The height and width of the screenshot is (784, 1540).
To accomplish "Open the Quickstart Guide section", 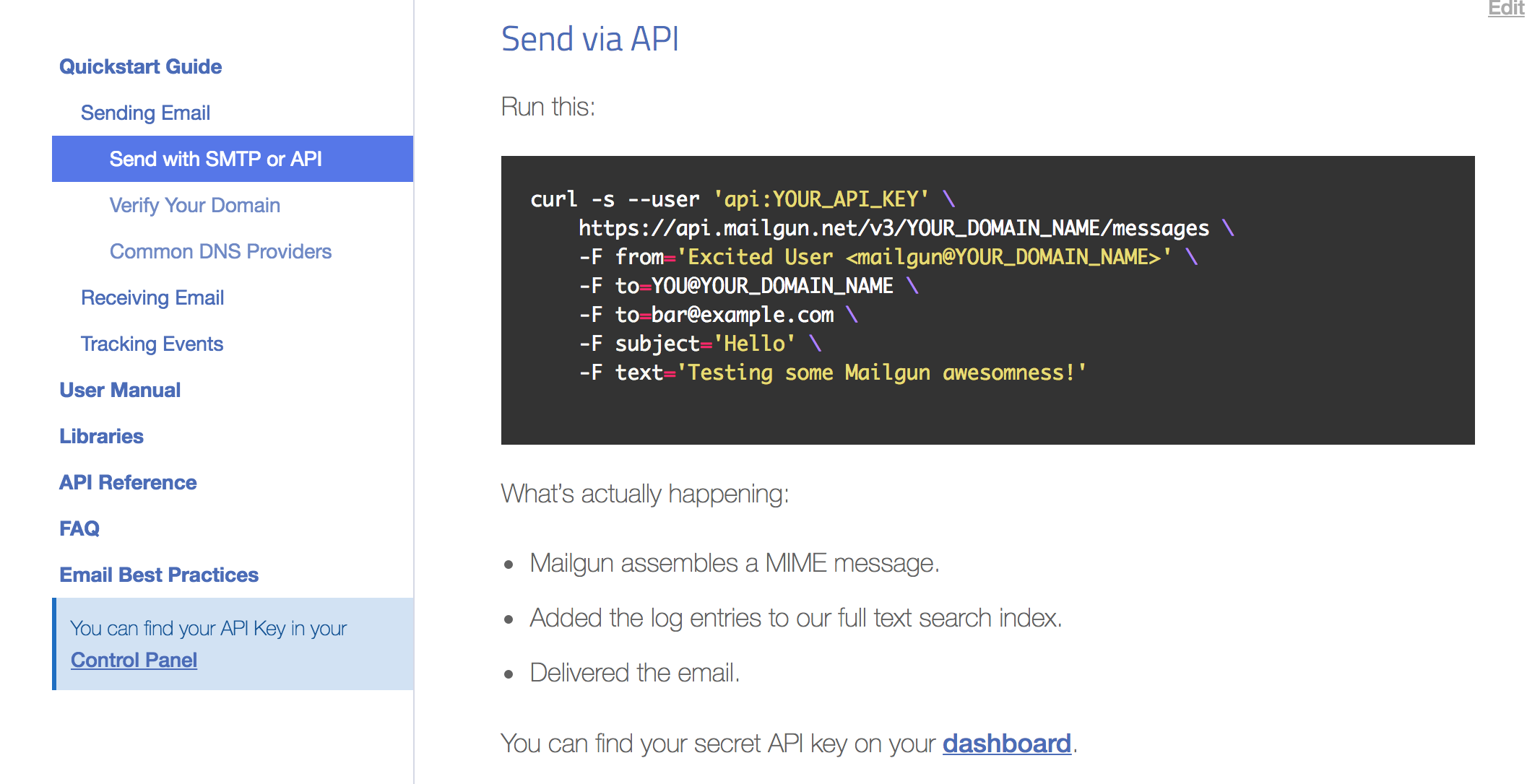I will (x=140, y=66).
